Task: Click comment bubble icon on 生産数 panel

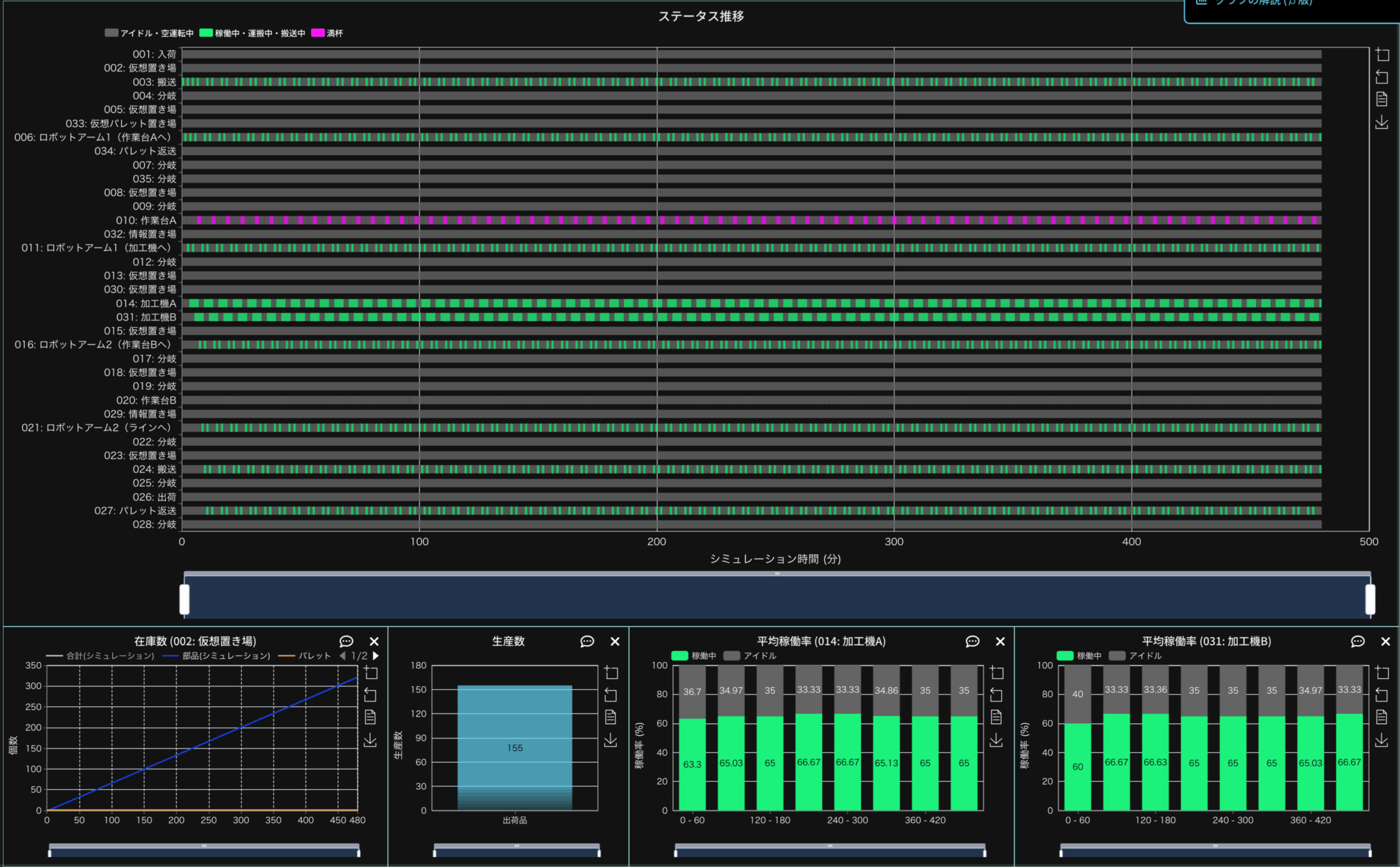Action: click(x=587, y=641)
